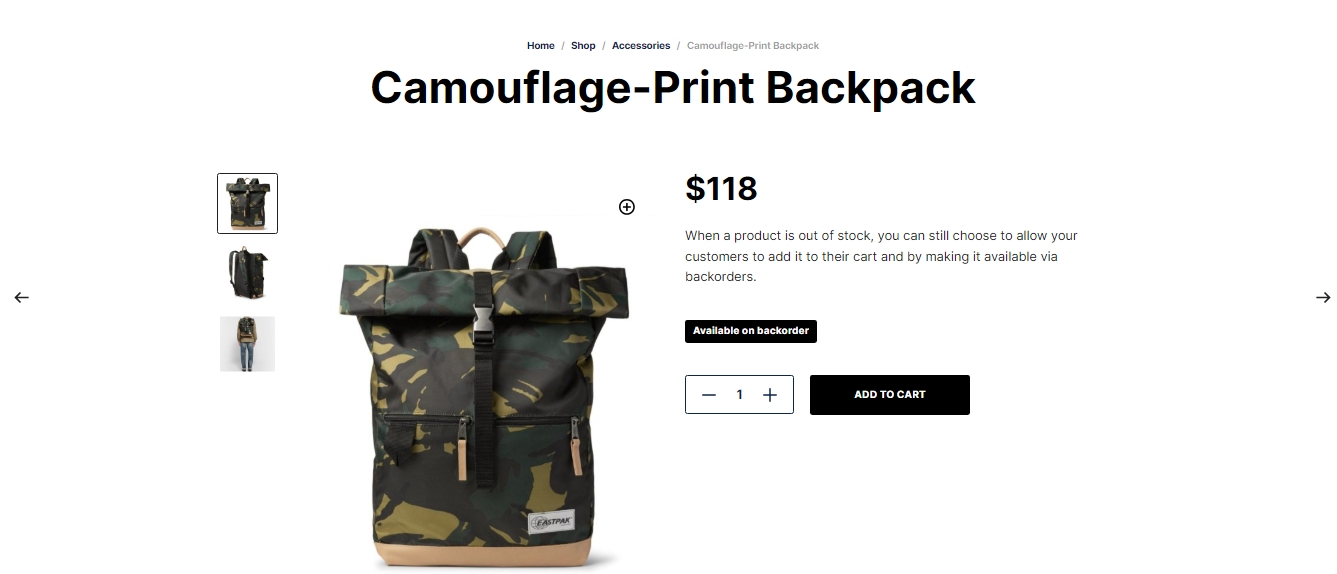Click the $118 price label
Viewport: 1337px width, 574px height.
721,188
